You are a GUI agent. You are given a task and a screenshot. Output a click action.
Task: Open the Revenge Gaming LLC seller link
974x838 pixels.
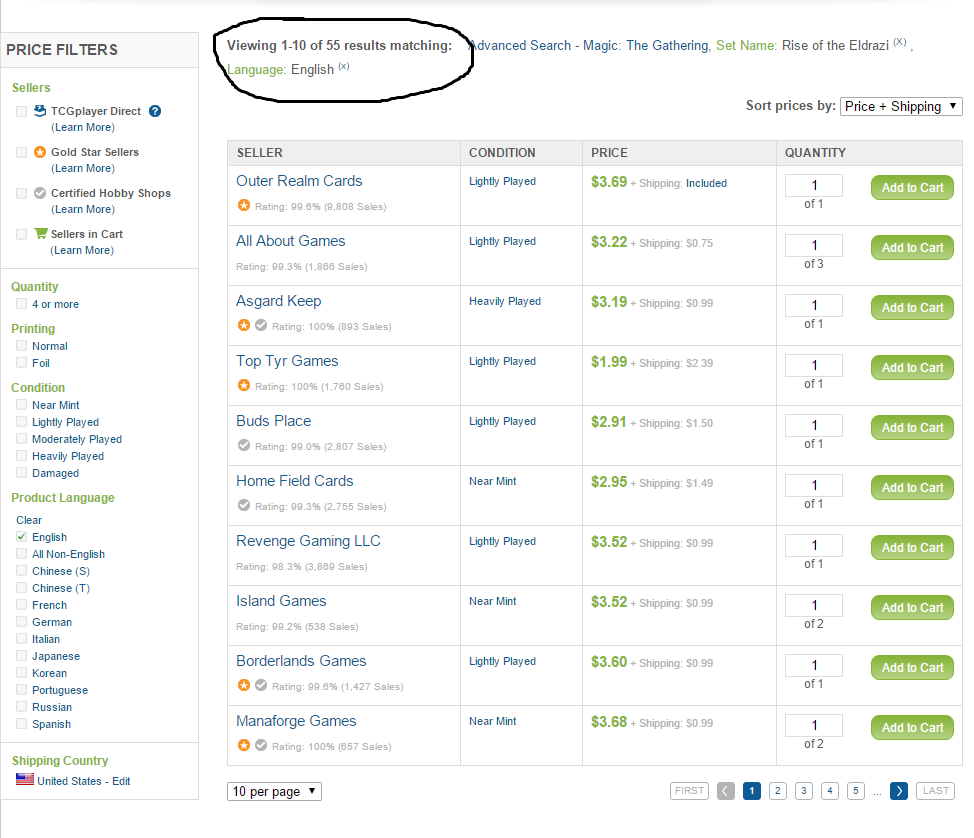(x=308, y=541)
